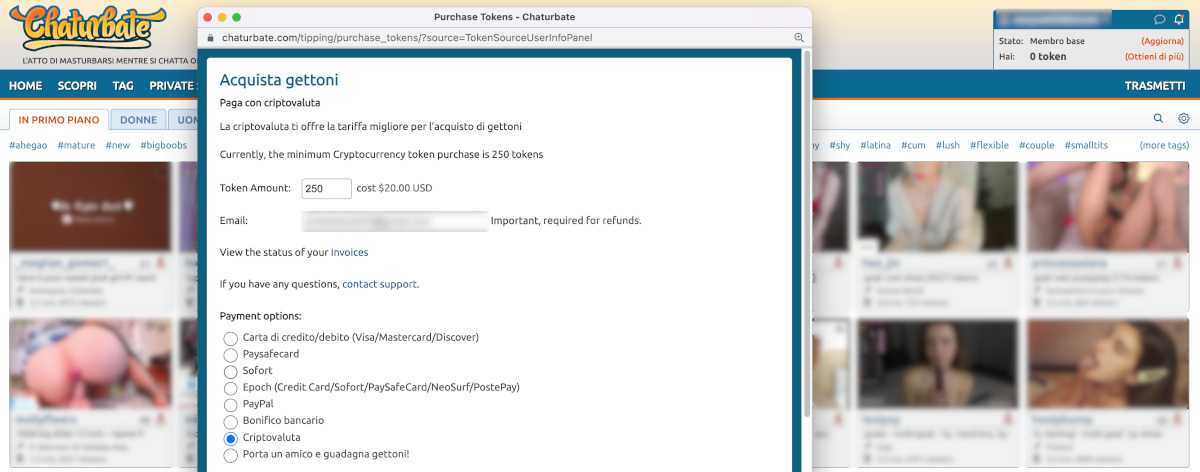Open the notifications bell icon
The image size is (1200, 472).
[1179, 19]
